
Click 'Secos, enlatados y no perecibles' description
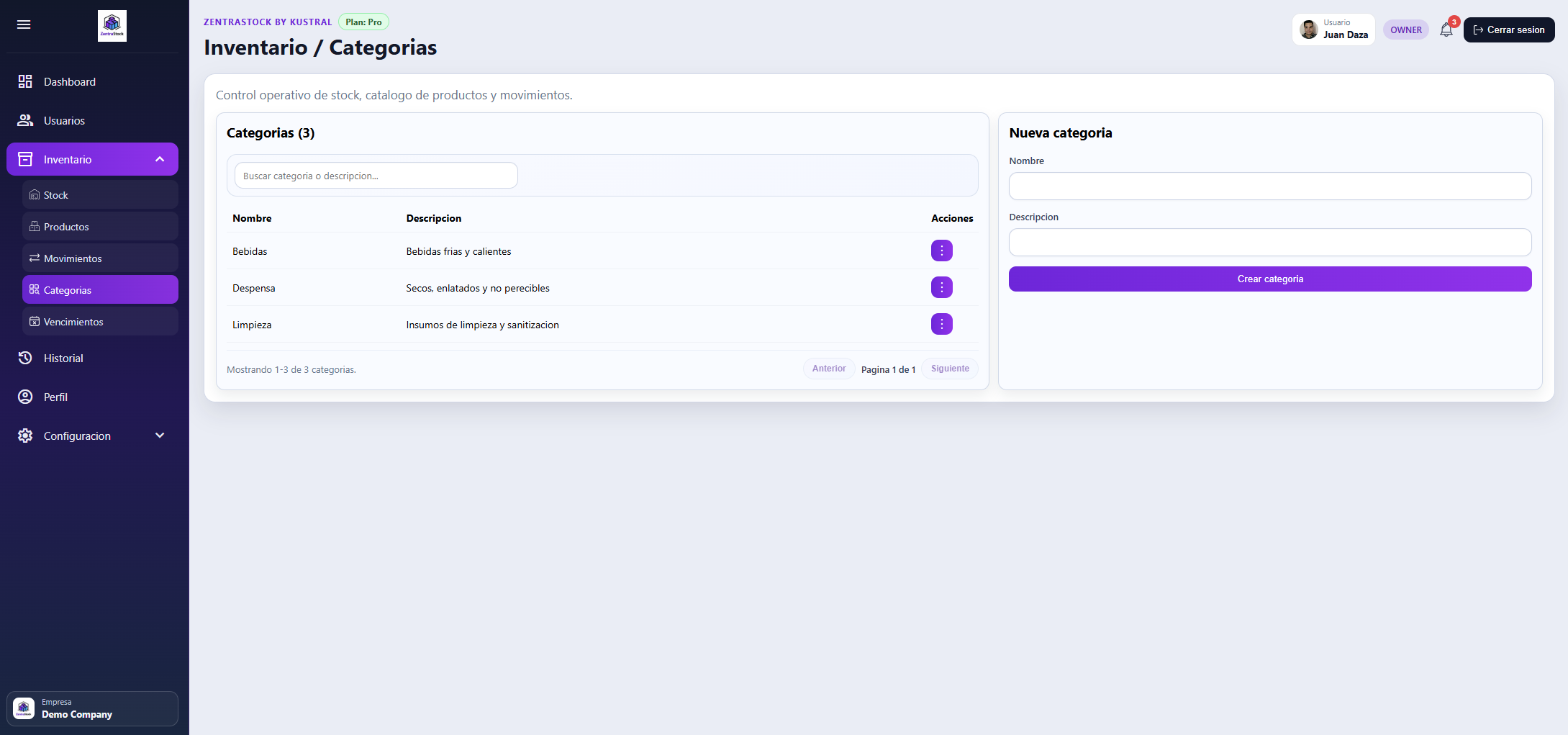[x=478, y=289]
